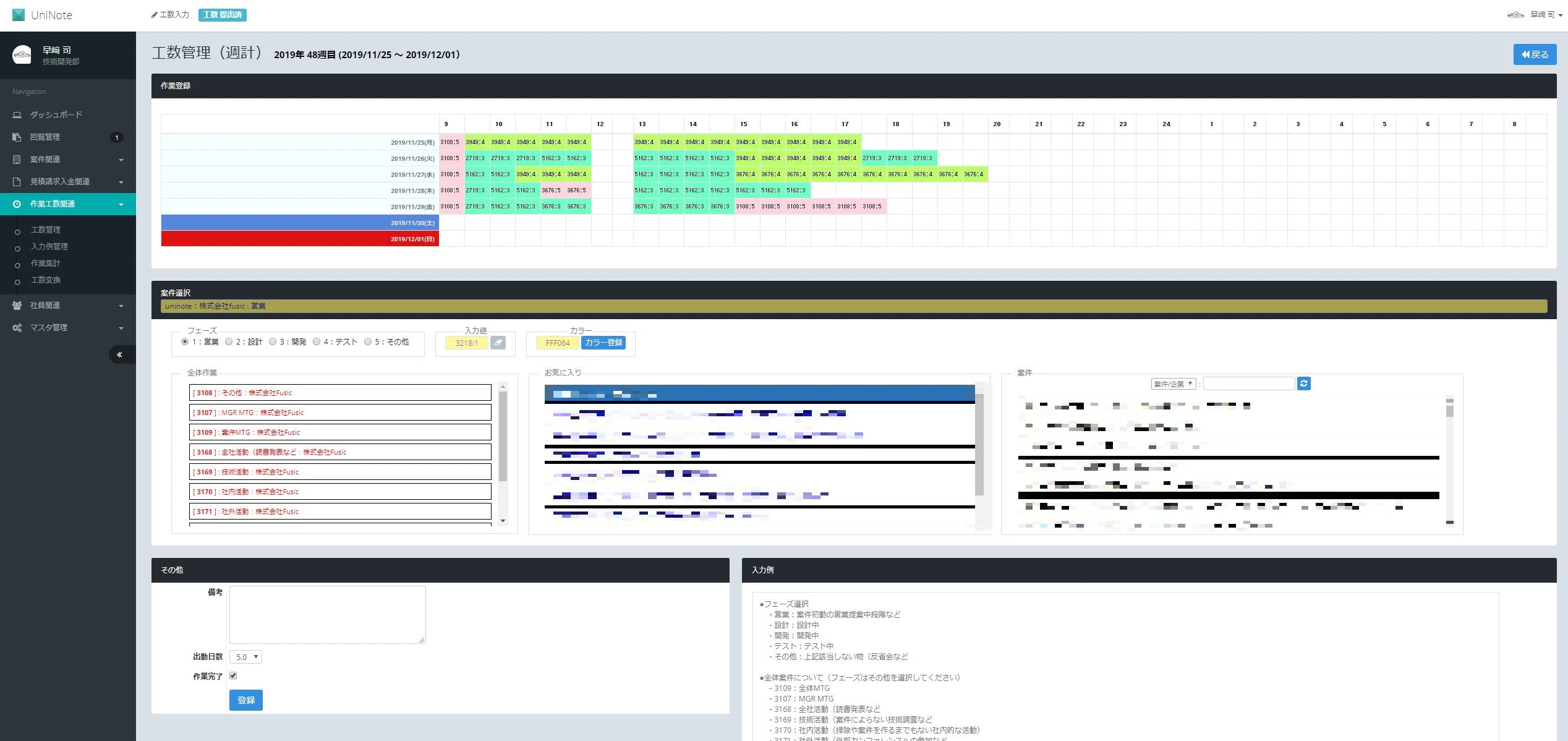This screenshot has height=741, width=1568.
Task: Click the pencil 工数入力 icon in top bar
Action: [154, 15]
